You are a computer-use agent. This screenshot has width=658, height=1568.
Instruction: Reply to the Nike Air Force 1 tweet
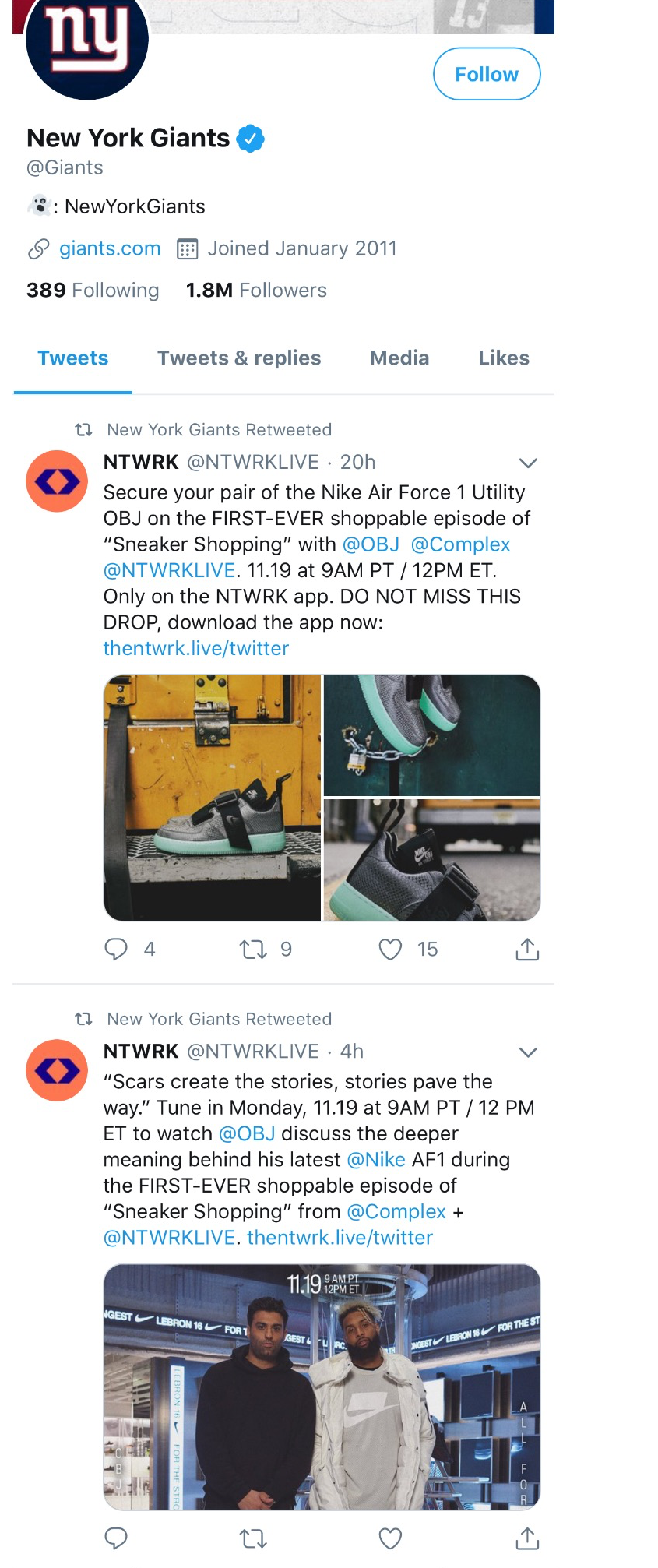[116, 949]
